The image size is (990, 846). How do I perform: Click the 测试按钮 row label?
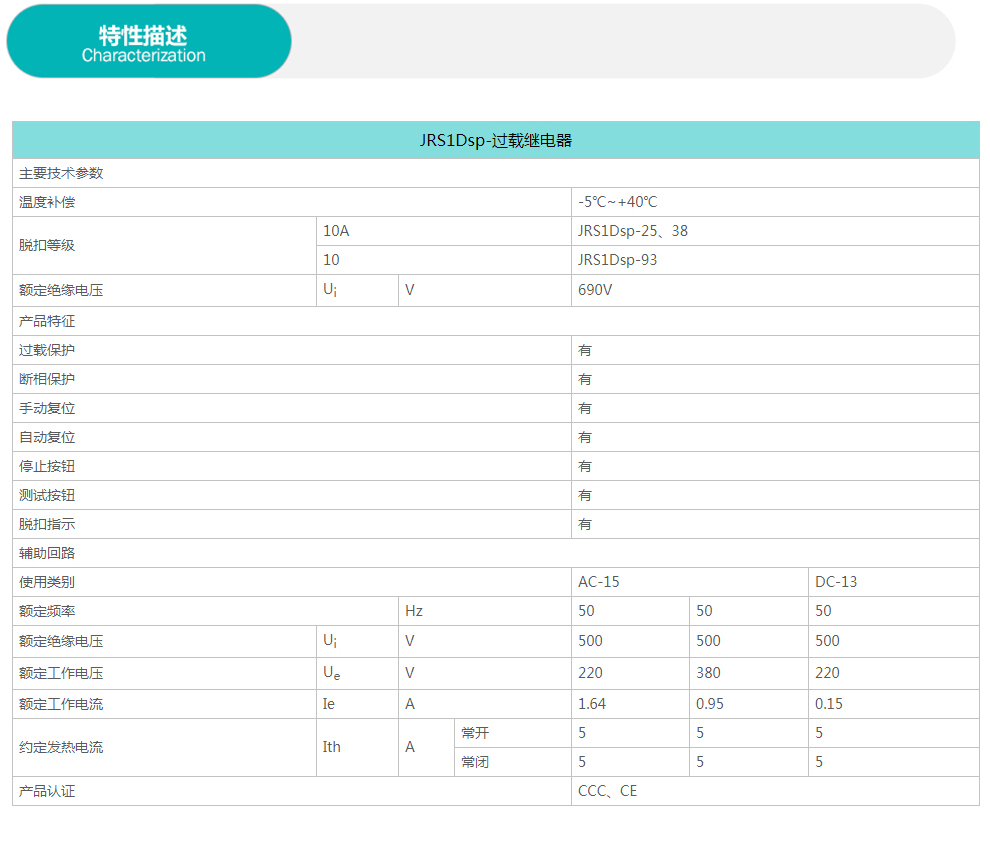(x=47, y=496)
